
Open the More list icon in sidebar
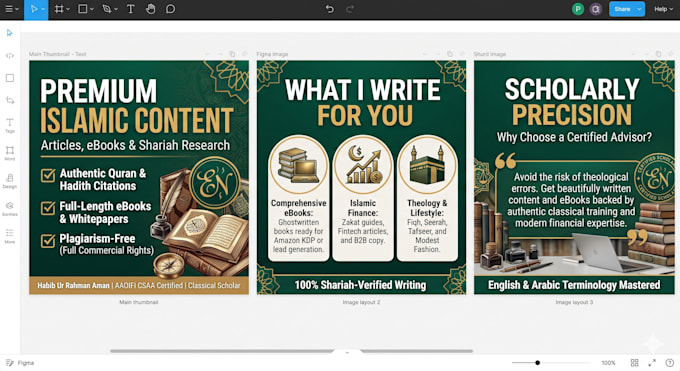pos(10,236)
